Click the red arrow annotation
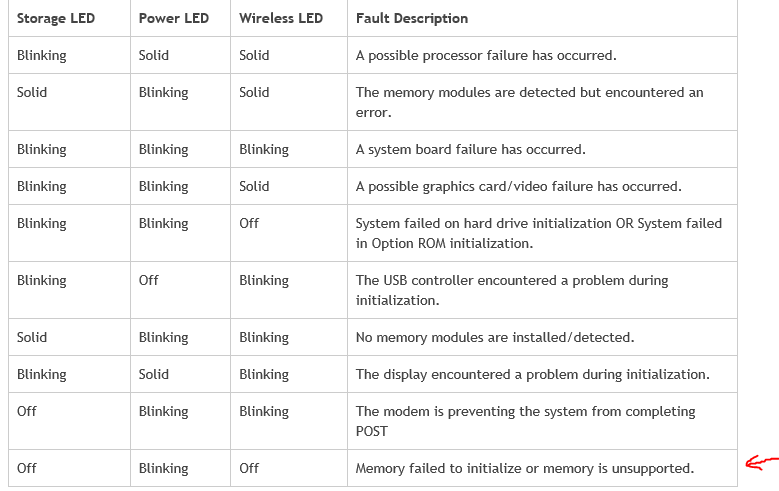The height and width of the screenshot is (491, 779). click(763, 463)
